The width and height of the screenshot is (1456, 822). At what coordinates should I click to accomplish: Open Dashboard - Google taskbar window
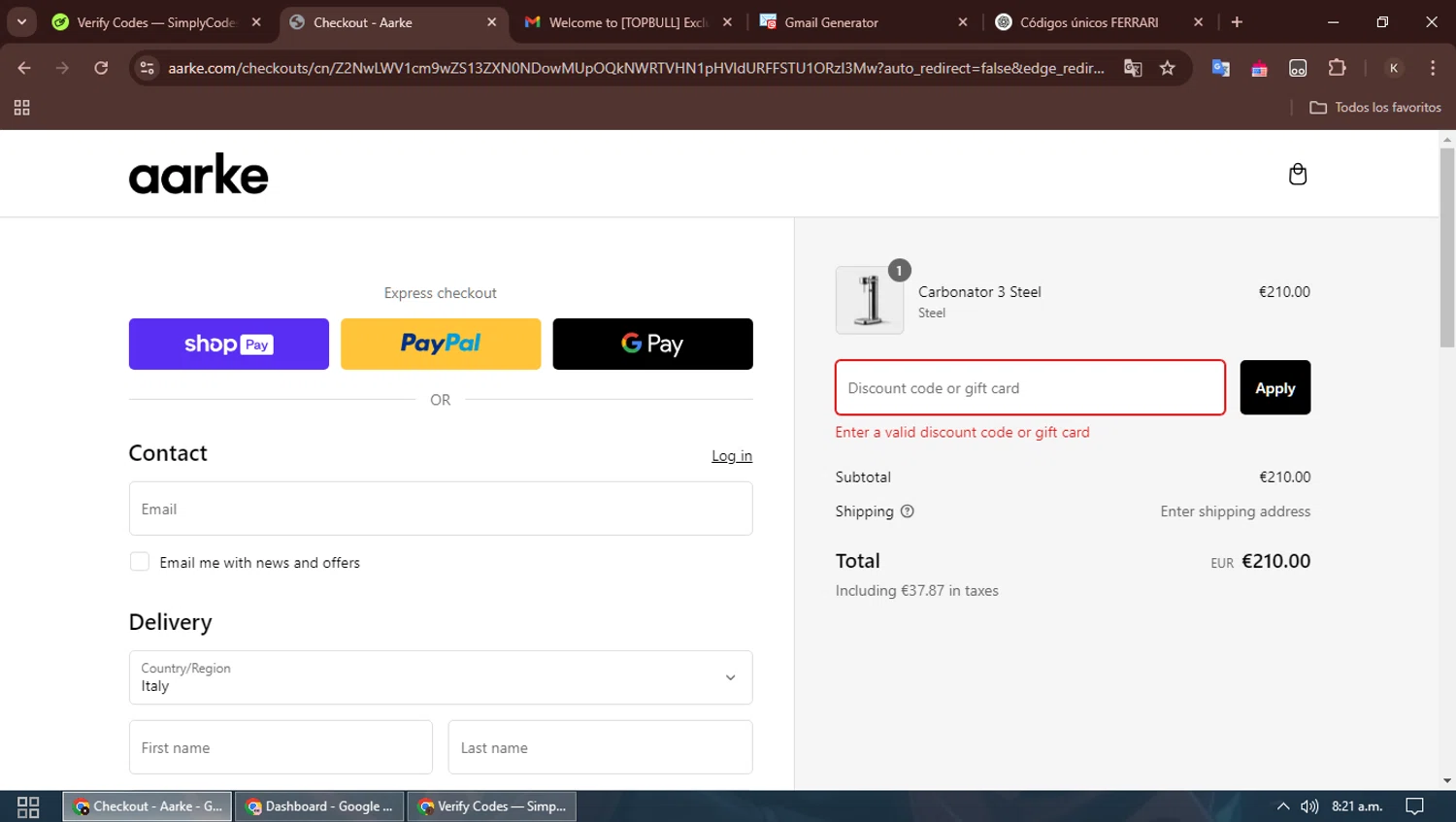(x=319, y=806)
